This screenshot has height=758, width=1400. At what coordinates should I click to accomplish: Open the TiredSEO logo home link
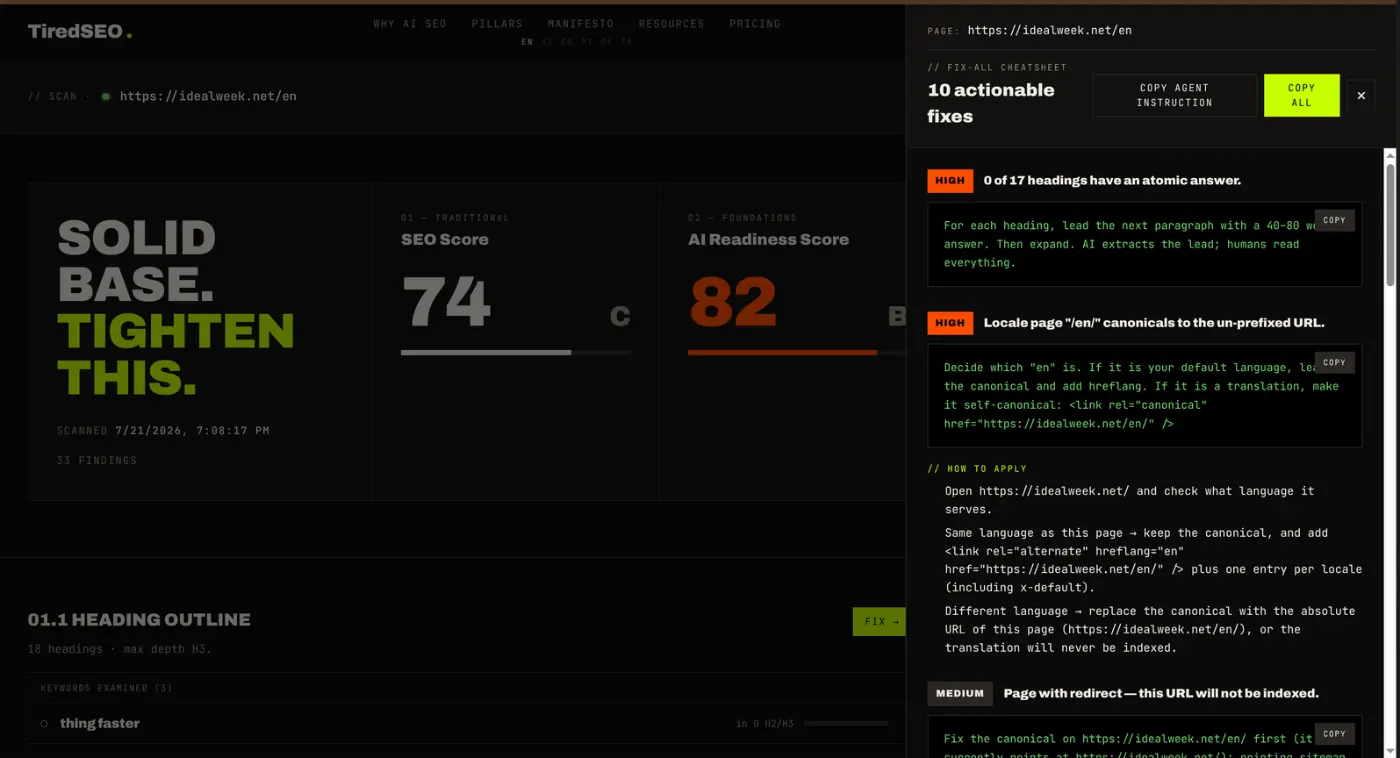coord(80,31)
